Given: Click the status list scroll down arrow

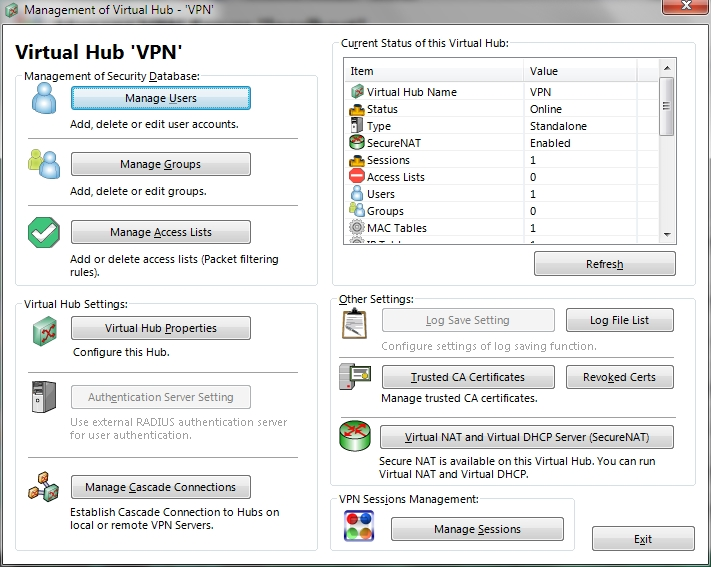Looking at the screenshot, I should [667, 235].
